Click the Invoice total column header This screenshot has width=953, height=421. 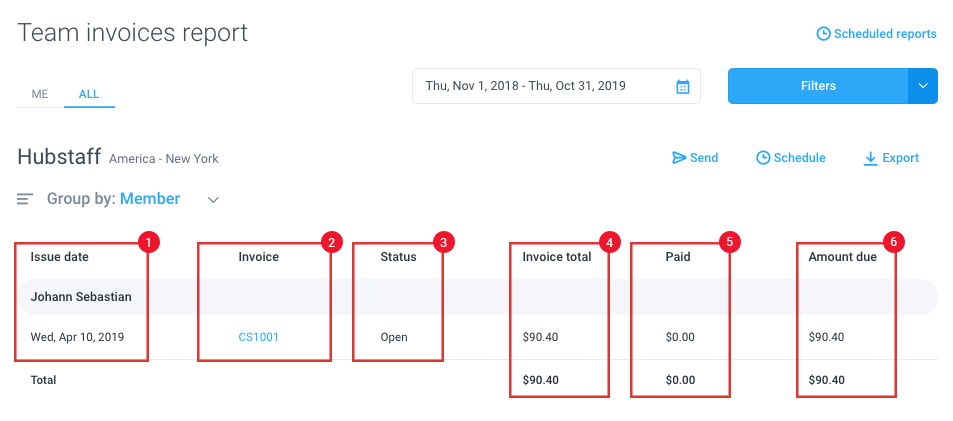(x=557, y=257)
